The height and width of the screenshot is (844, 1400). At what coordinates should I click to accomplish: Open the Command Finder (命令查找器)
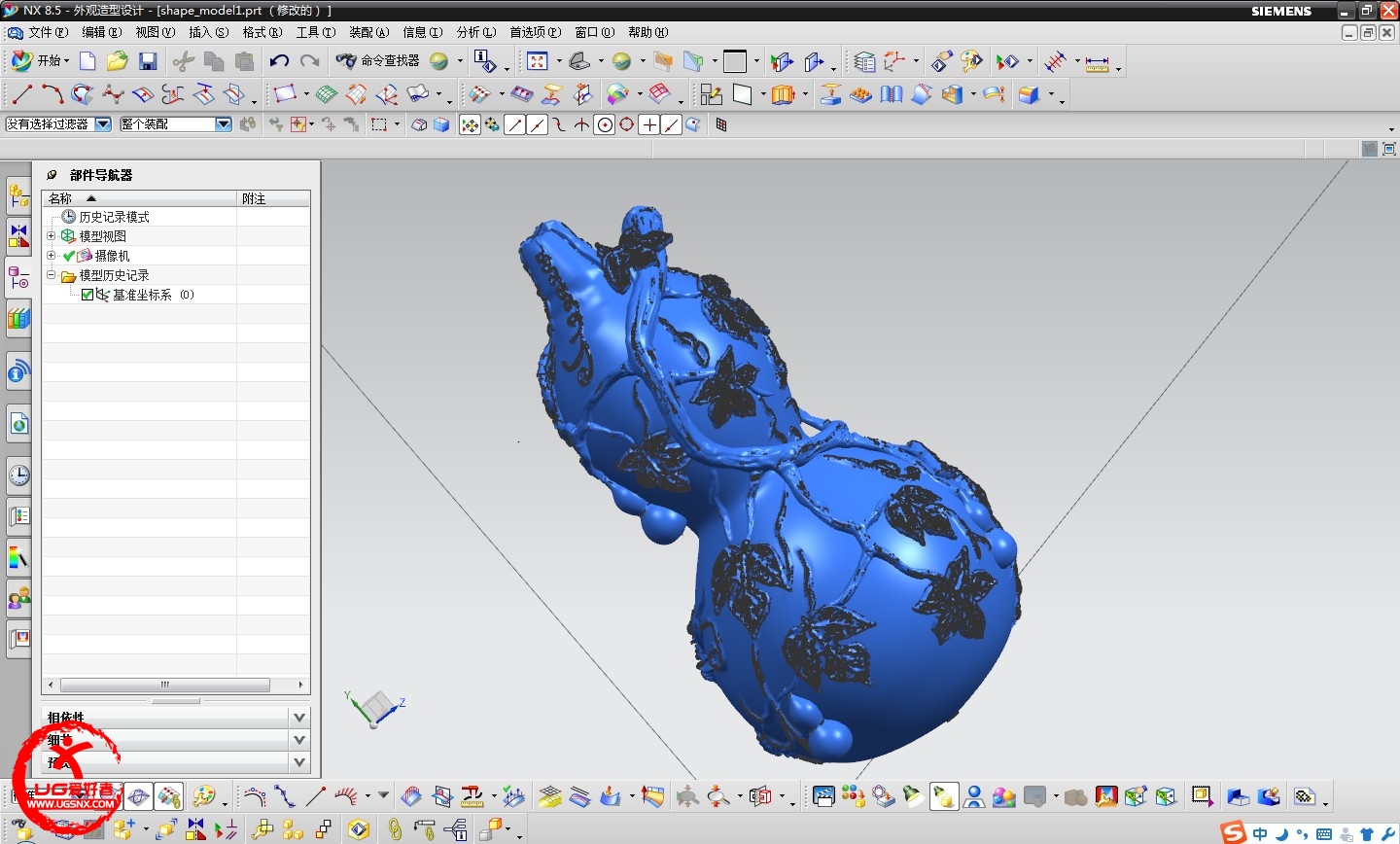click(378, 61)
